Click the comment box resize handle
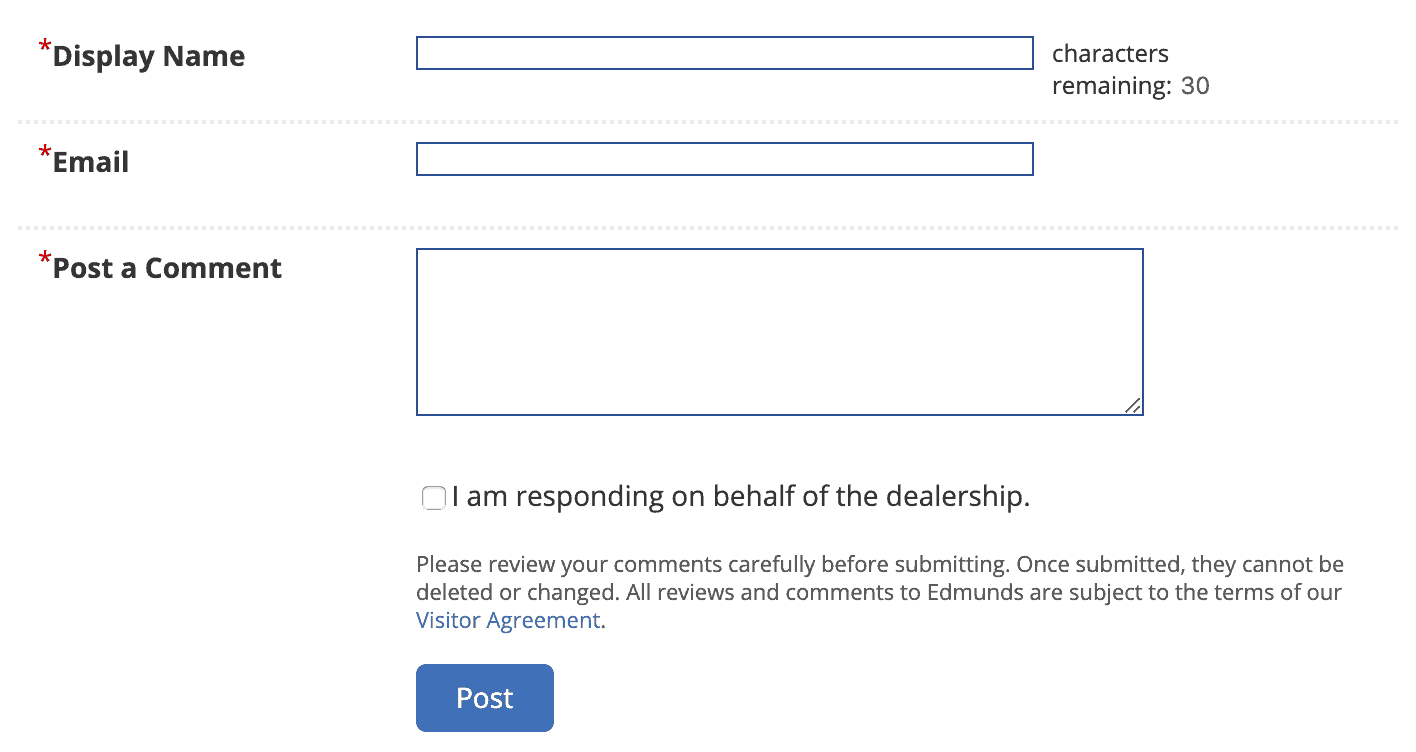 pos(1134,406)
